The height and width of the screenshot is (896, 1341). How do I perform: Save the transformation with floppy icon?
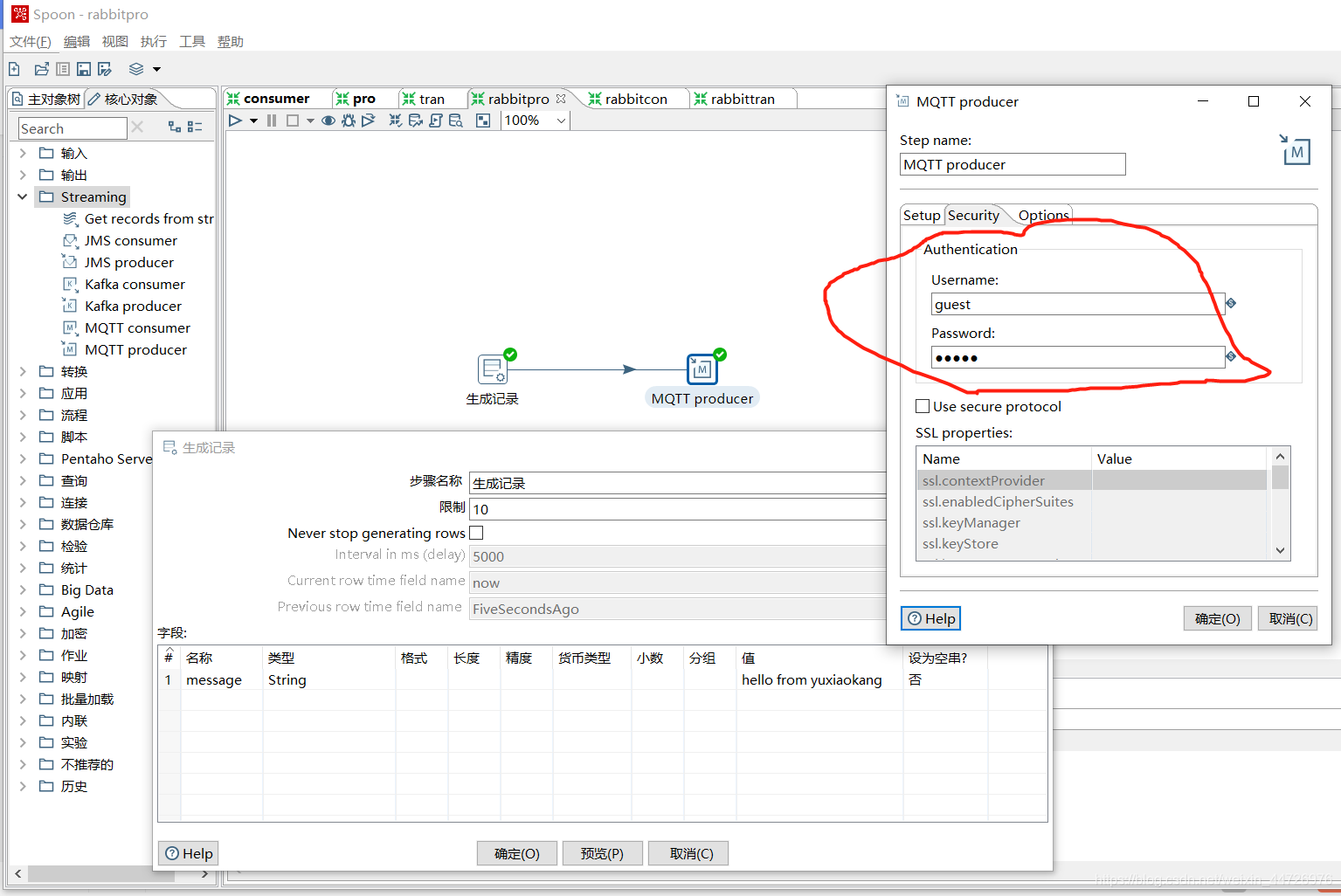[84, 69]
